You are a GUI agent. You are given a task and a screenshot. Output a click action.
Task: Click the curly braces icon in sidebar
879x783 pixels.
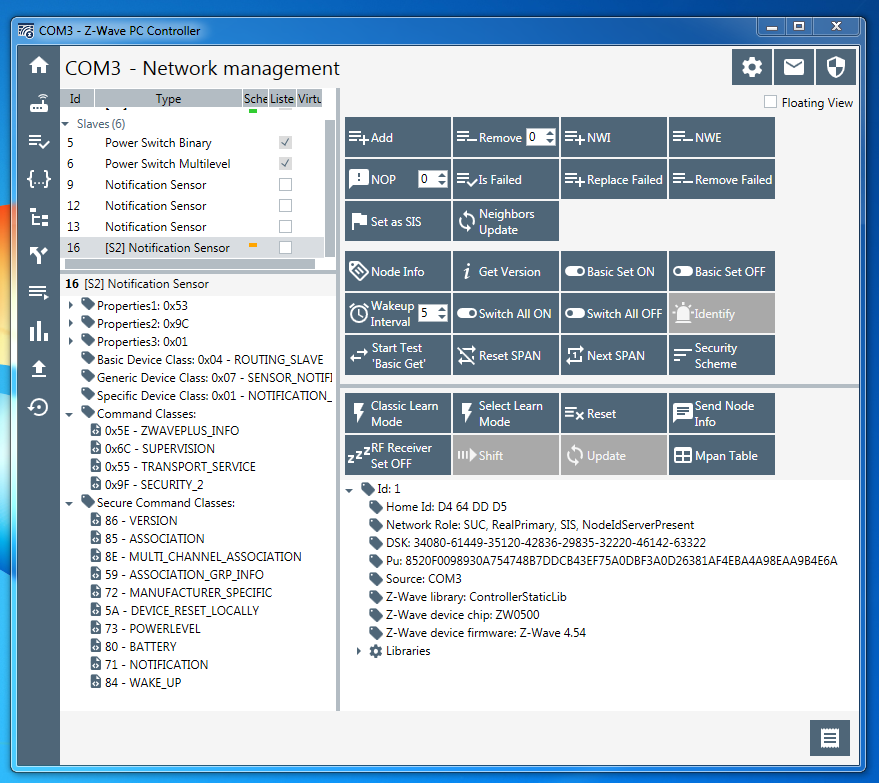coord(39,179)
